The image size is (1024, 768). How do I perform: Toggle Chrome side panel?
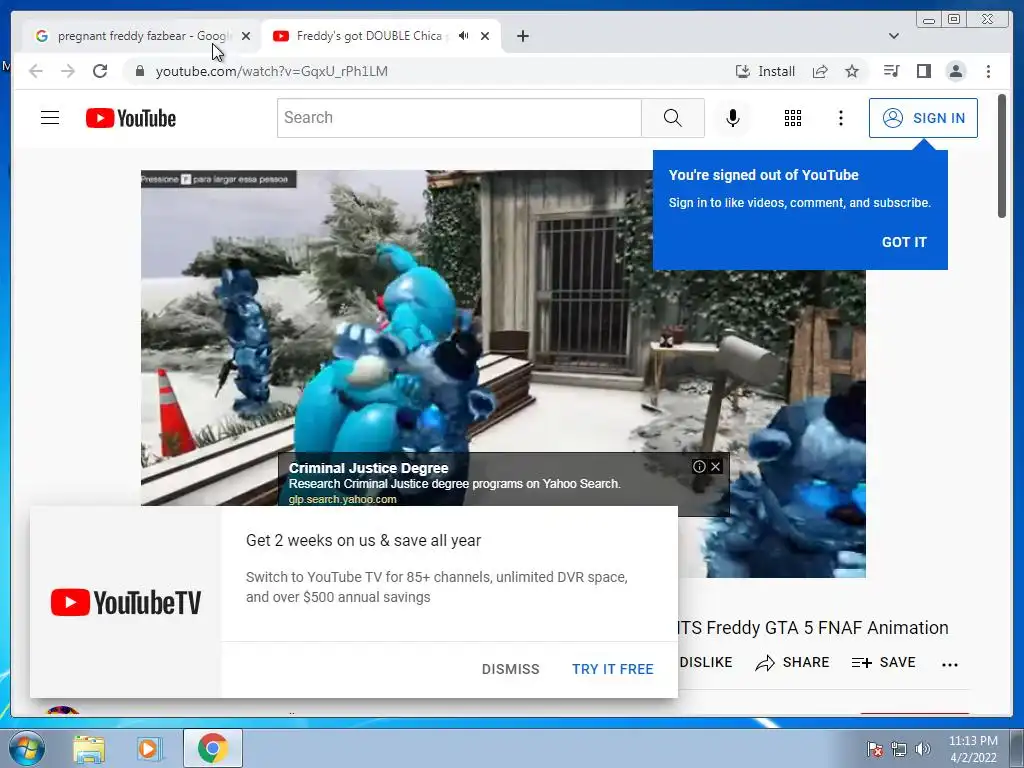coord(923,71)
